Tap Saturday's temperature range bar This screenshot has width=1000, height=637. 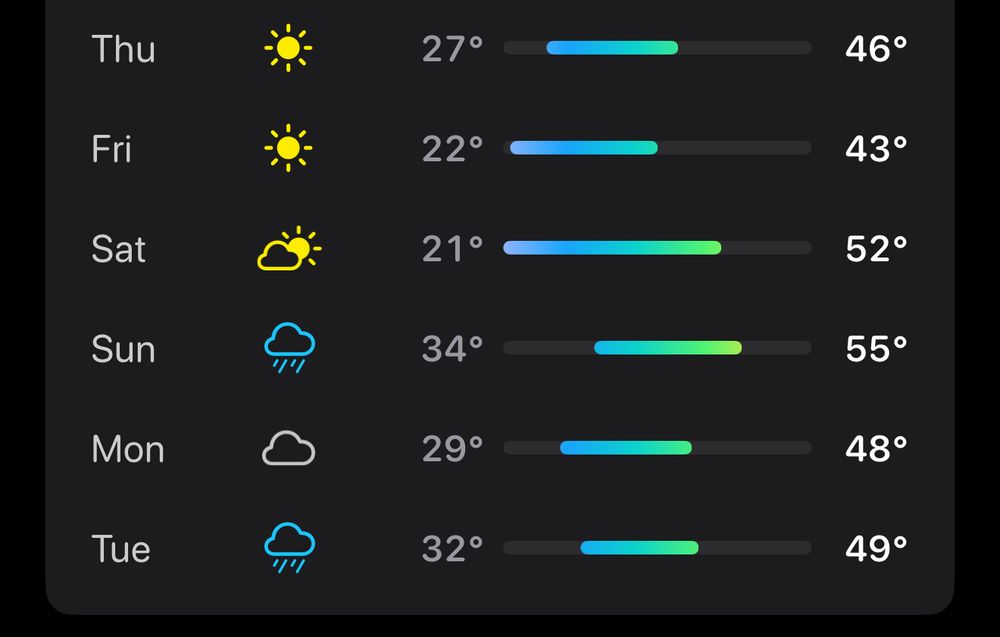tap(657, 247)
